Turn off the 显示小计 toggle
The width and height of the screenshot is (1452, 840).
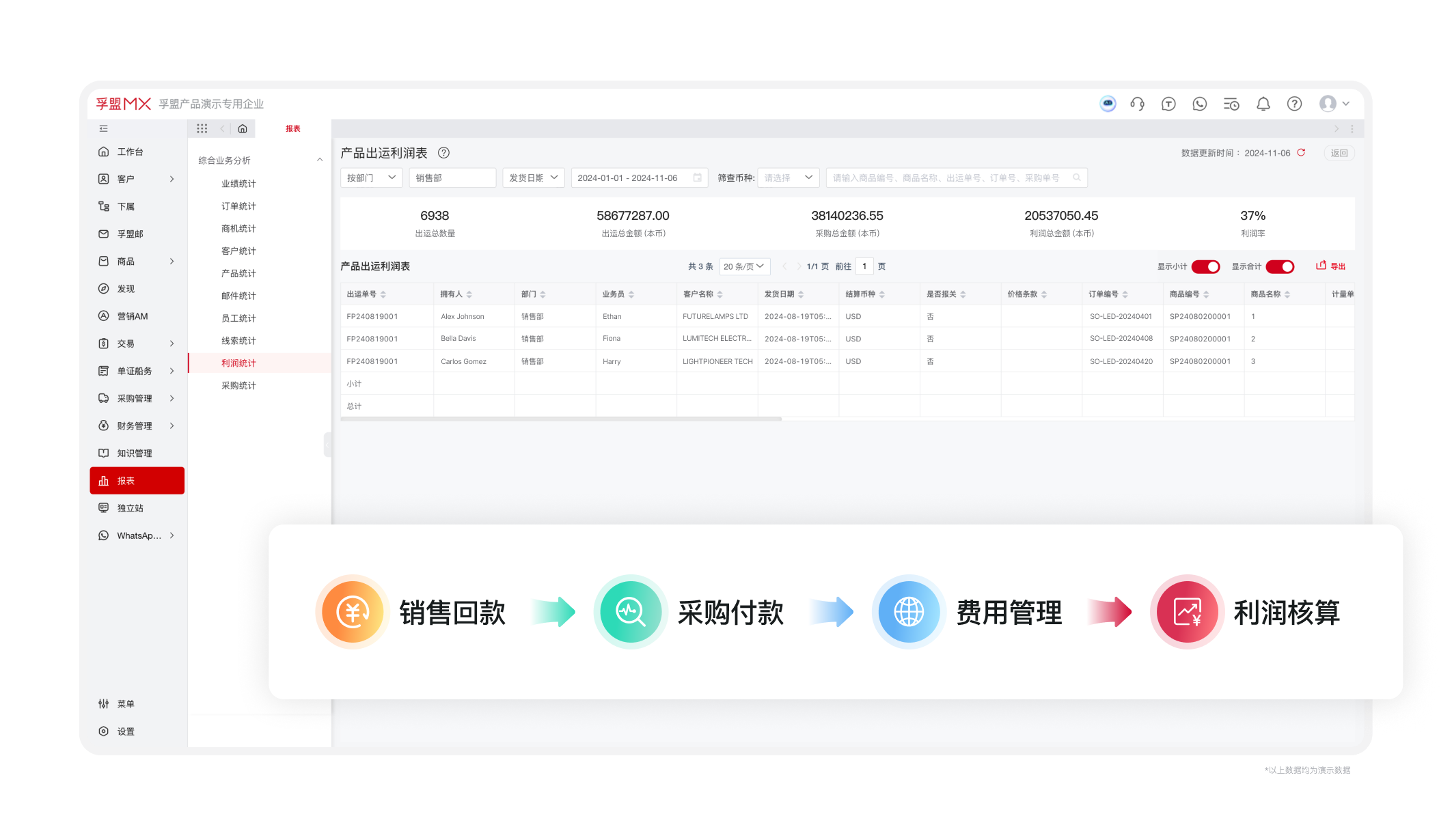click(x=1205, y=267)
